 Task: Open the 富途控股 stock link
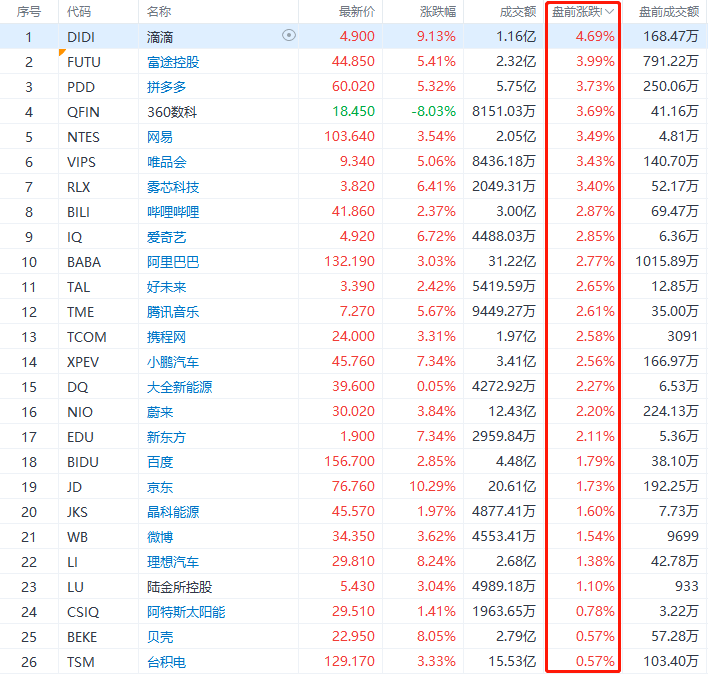[172, 61]
